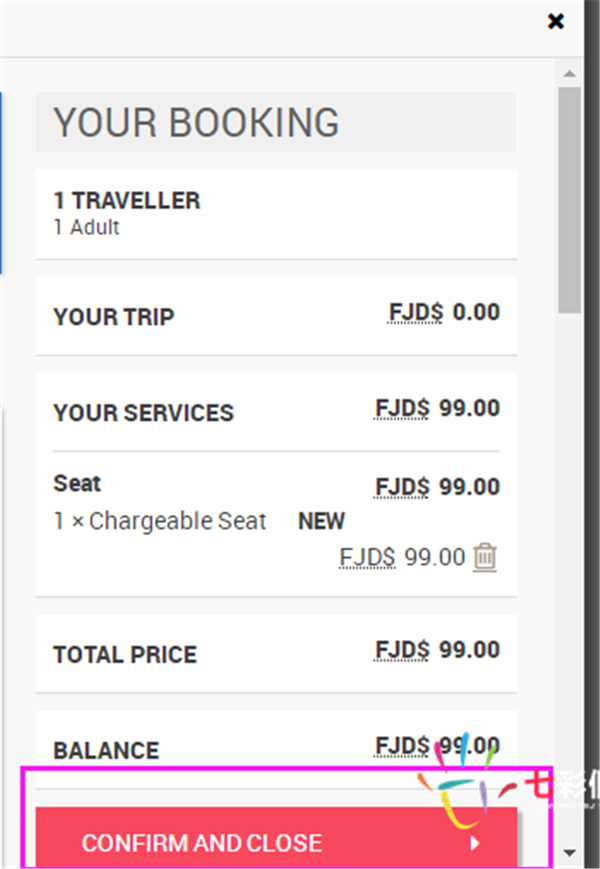Viewport: 600px width, 869px height.
Task: Open the 1 Traveller section
Action: 276,213
